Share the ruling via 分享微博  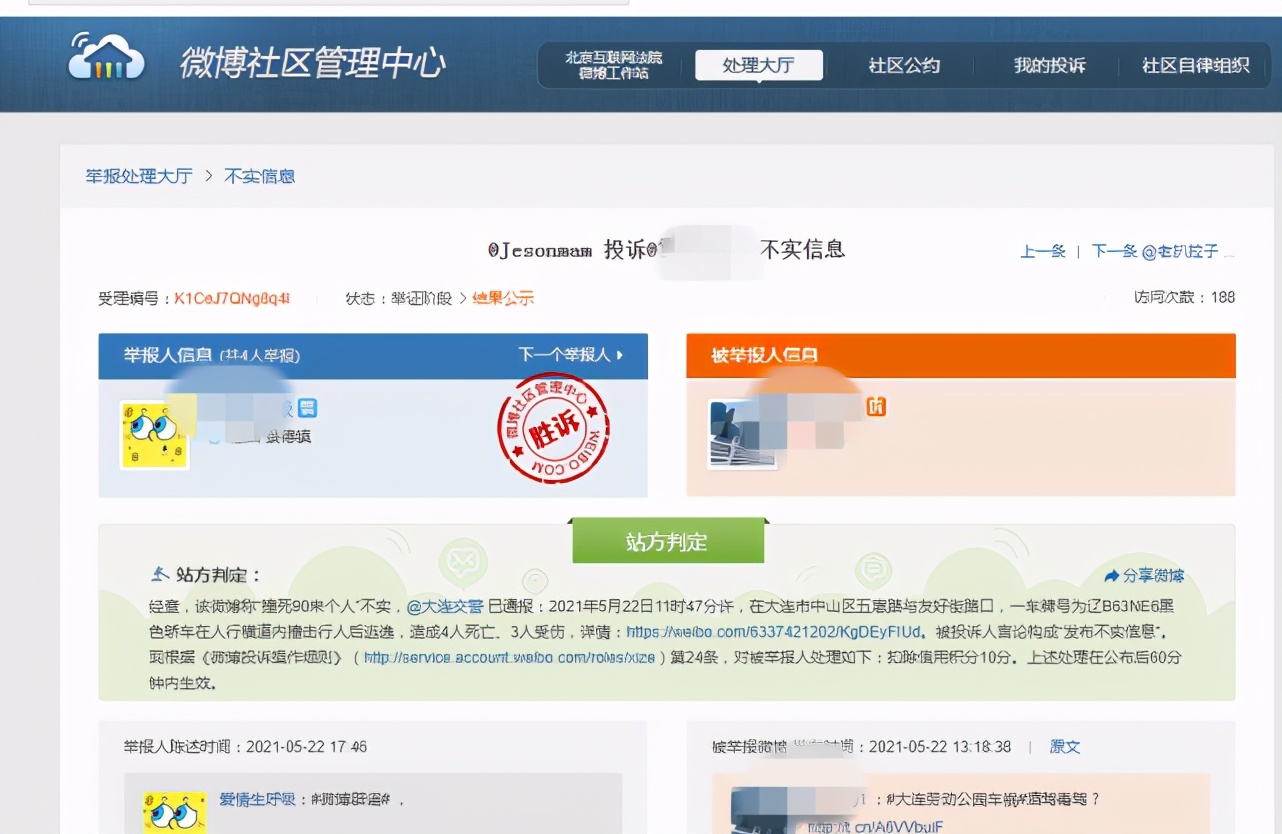click(1144, 576)
